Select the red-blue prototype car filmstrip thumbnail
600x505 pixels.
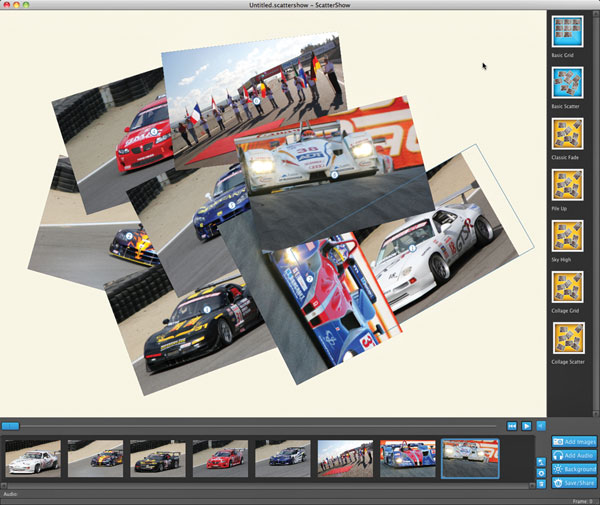(x=408, y=458)
